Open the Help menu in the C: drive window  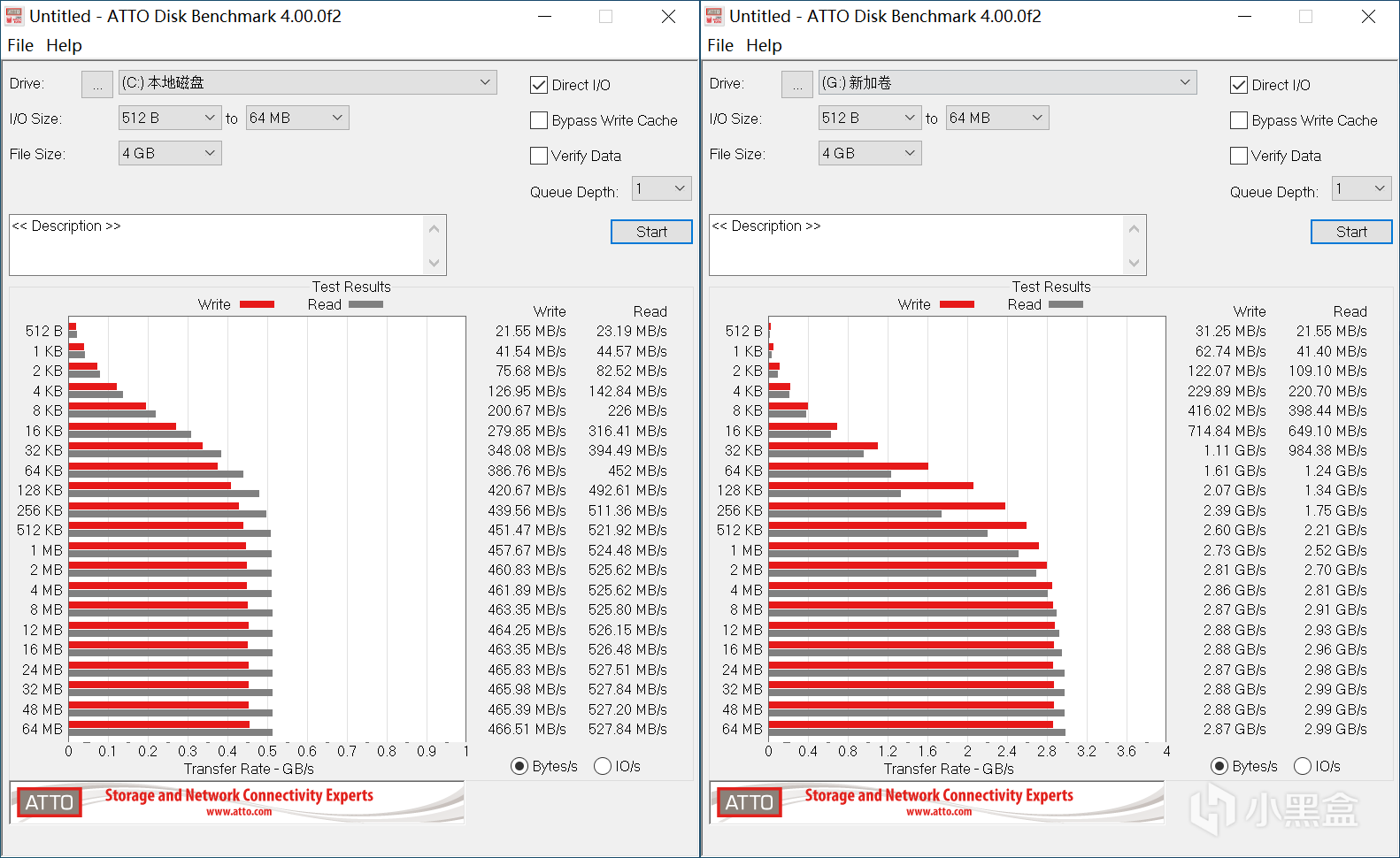tap(64, 45)
